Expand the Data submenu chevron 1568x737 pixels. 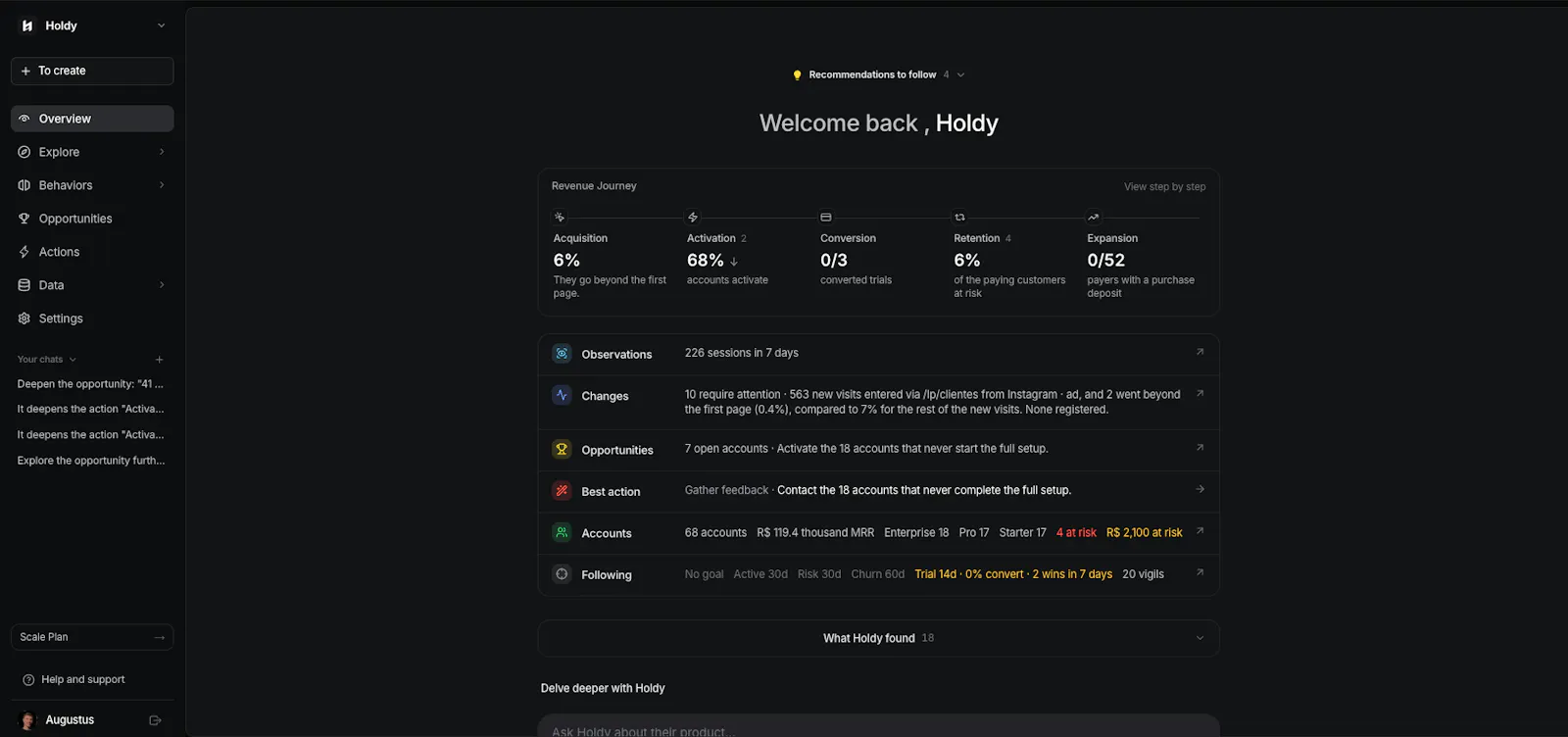(162, 285)
